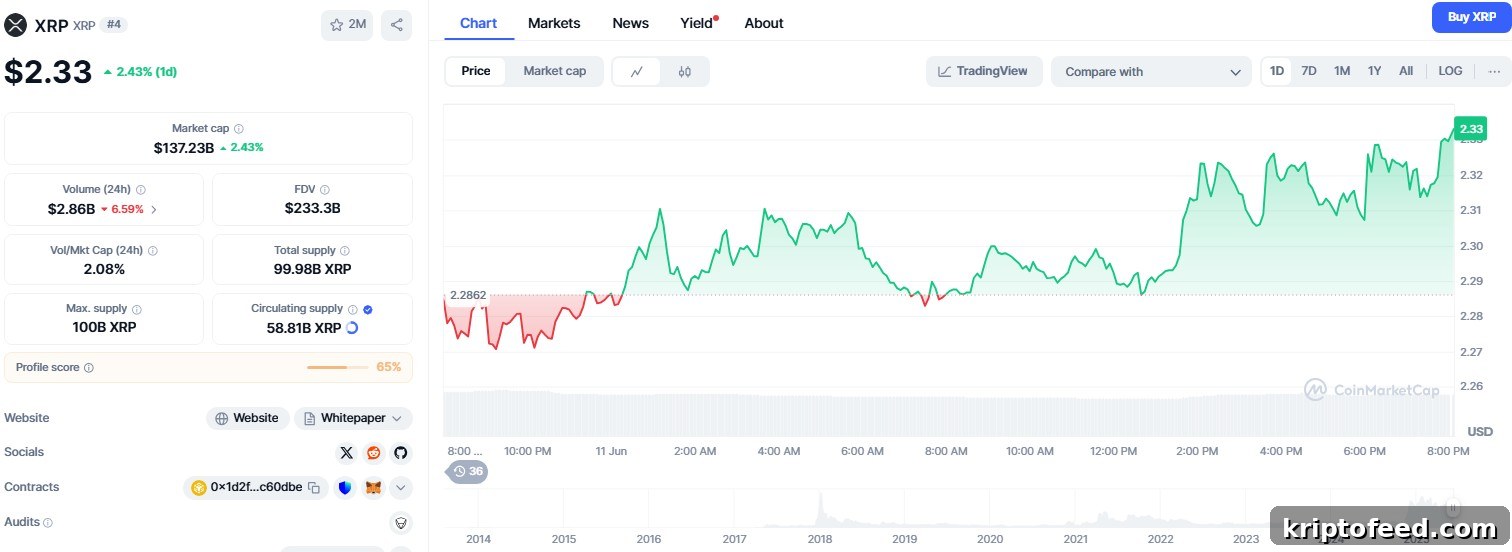This screenshot has width=1512, height=552.
Task: Open the audit provider badge icon
Action: tap(400, 522)
